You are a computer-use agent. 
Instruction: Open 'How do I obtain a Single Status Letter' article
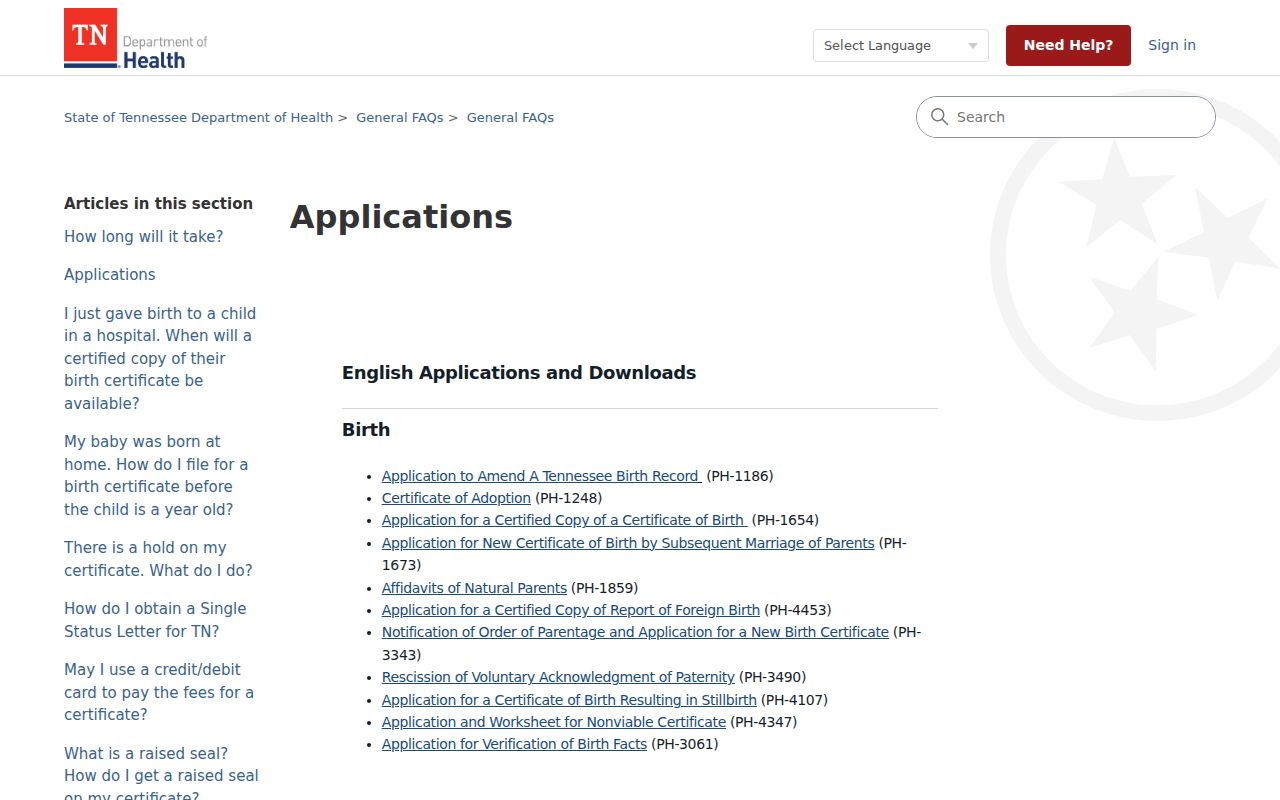[x=155, y=620]
